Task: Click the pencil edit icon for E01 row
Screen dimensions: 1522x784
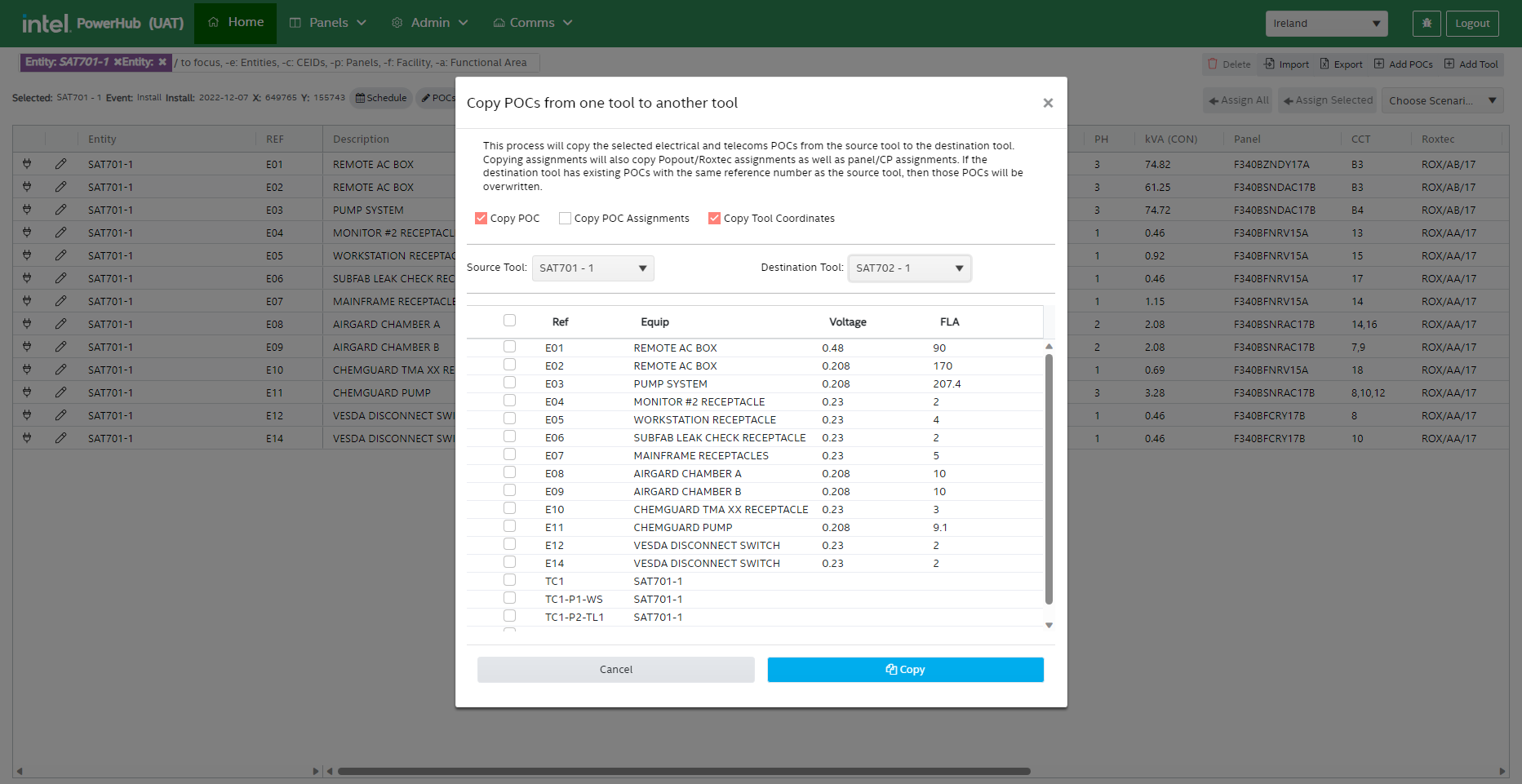Action: click(x=61, y=164)
